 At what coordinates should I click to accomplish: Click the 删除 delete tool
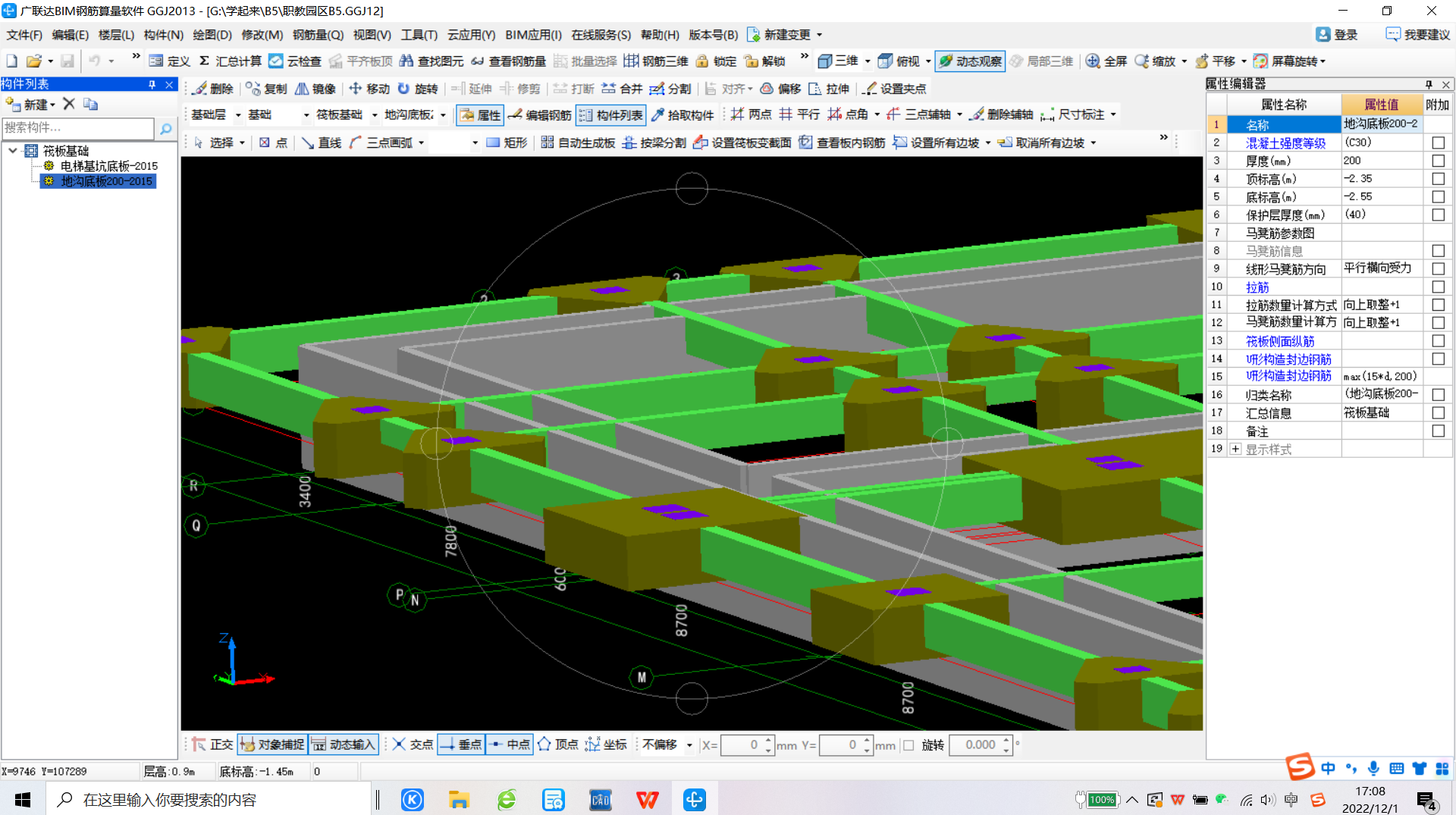[212, 89]
